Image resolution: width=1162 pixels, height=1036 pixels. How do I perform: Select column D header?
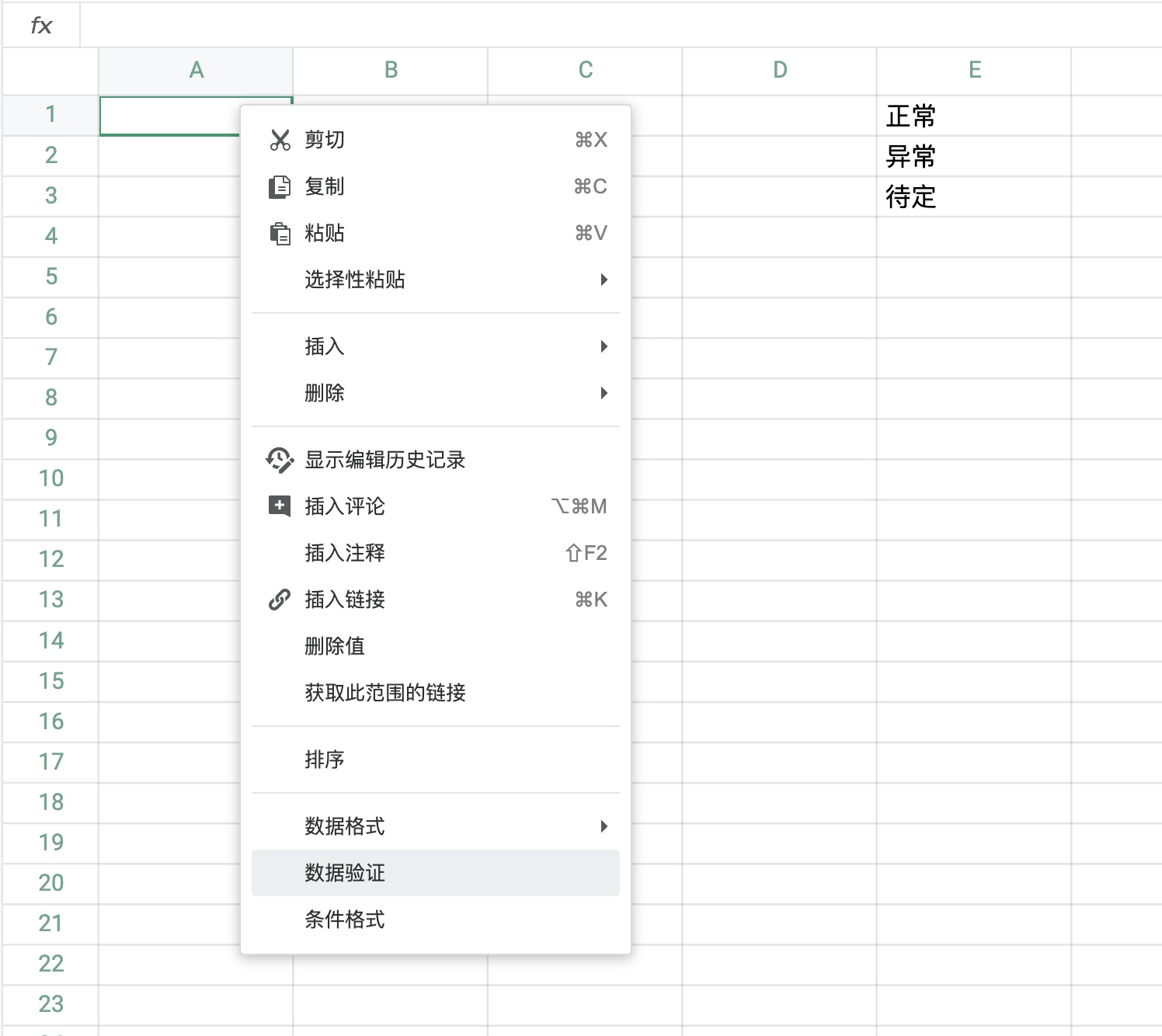click(780, 71)
